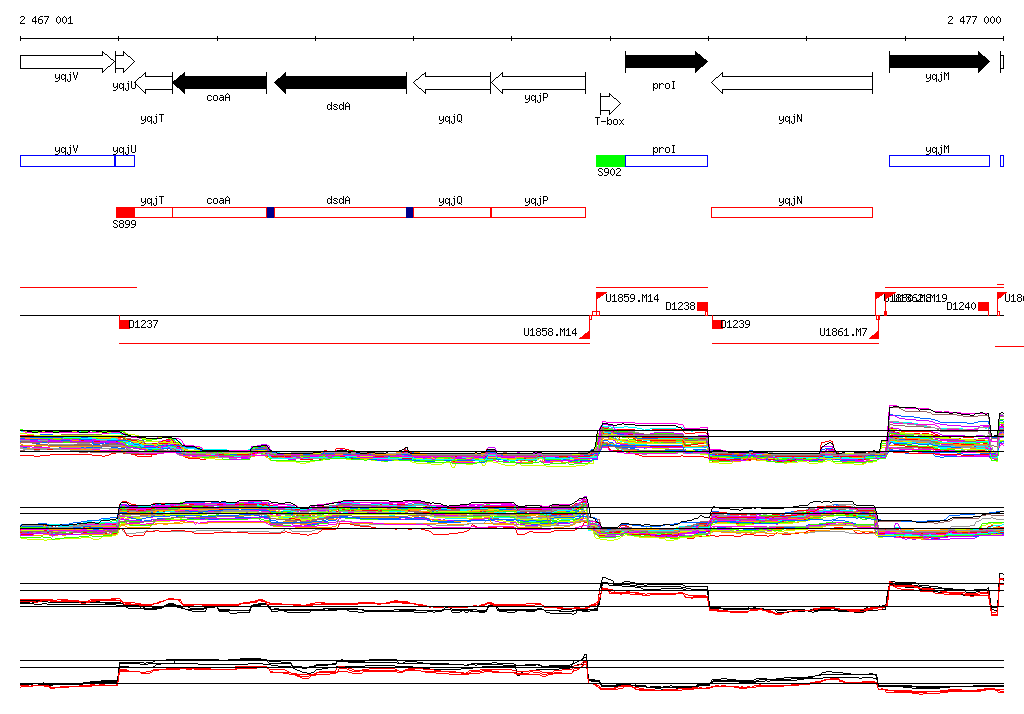1024x714 pixels.
Task: Click the U1858.M14 red triangle marker
Action: click(585, 334)
